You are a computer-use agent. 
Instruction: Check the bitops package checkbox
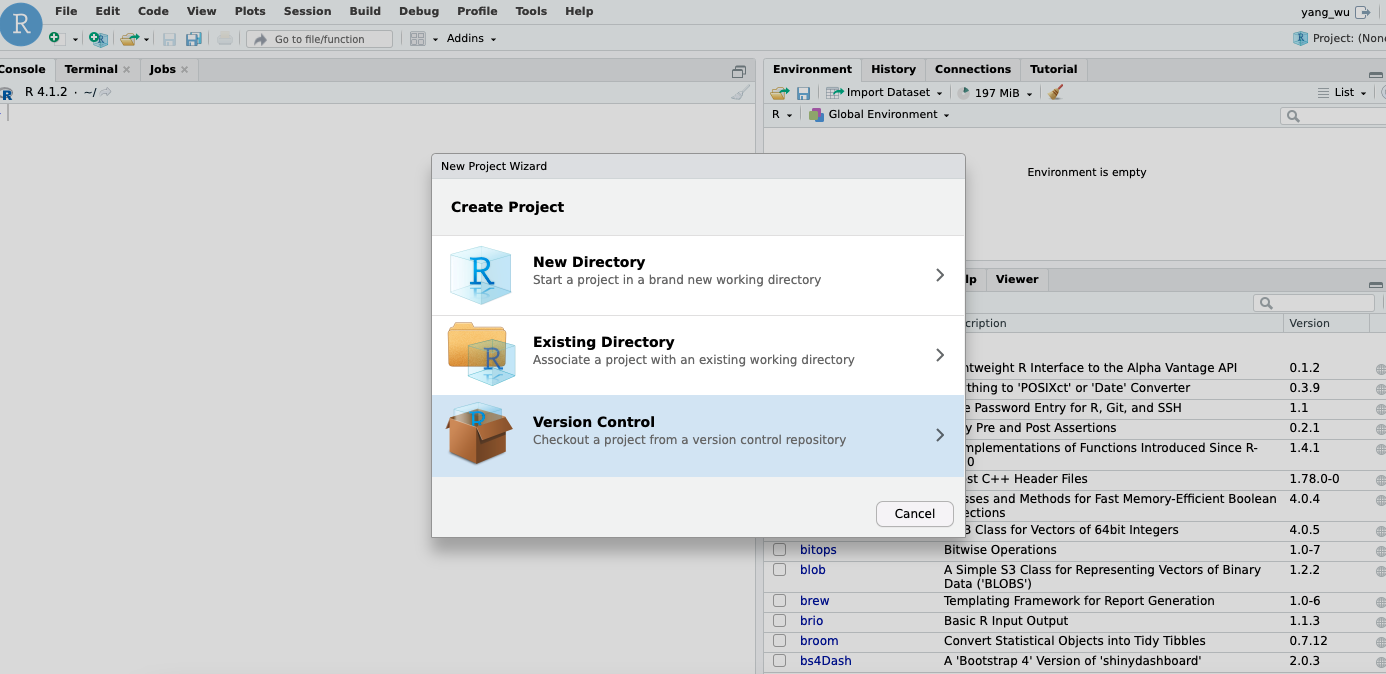pos(779,550)
